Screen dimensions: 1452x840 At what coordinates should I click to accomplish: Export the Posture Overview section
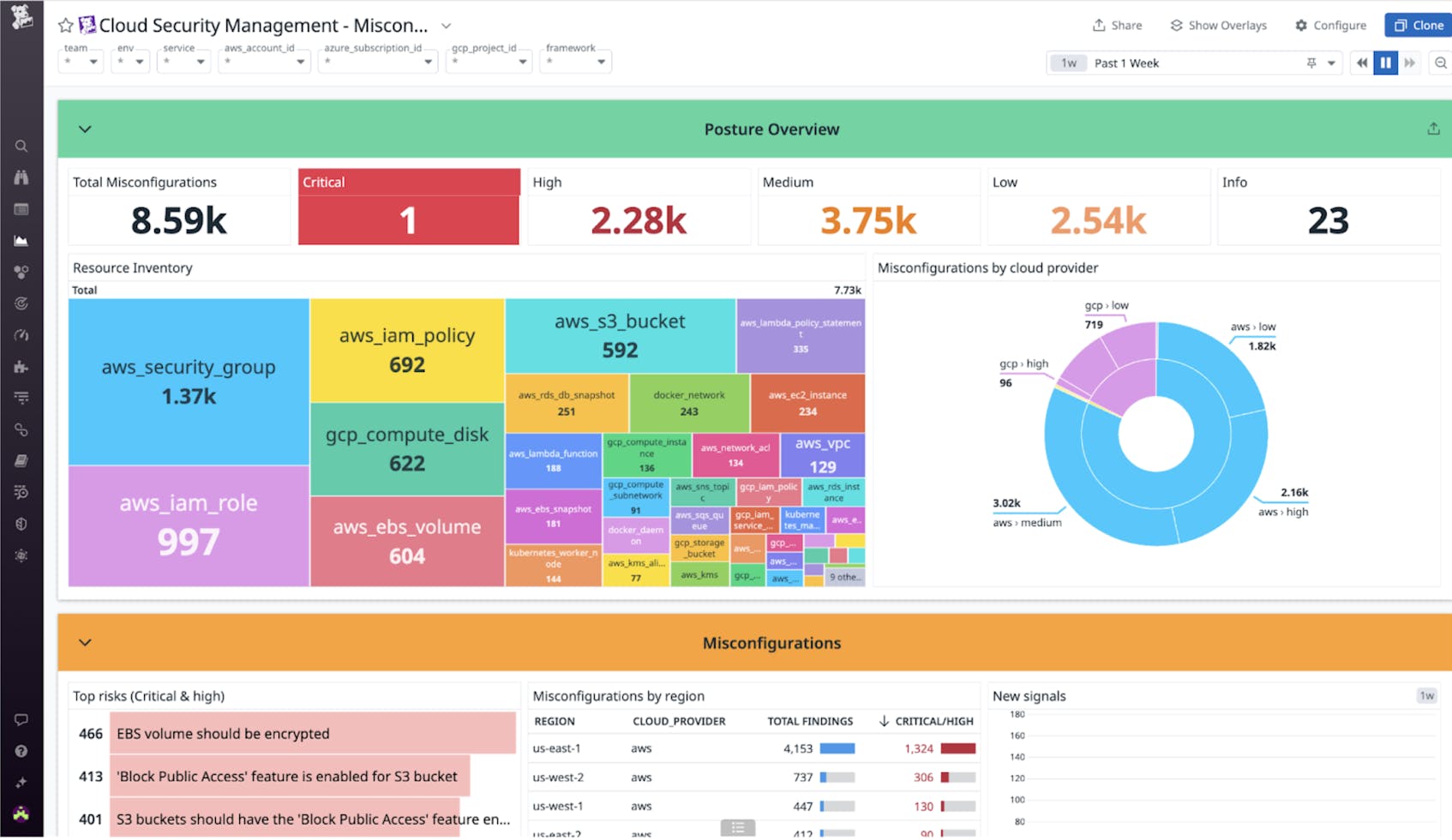pos(1432,129)
